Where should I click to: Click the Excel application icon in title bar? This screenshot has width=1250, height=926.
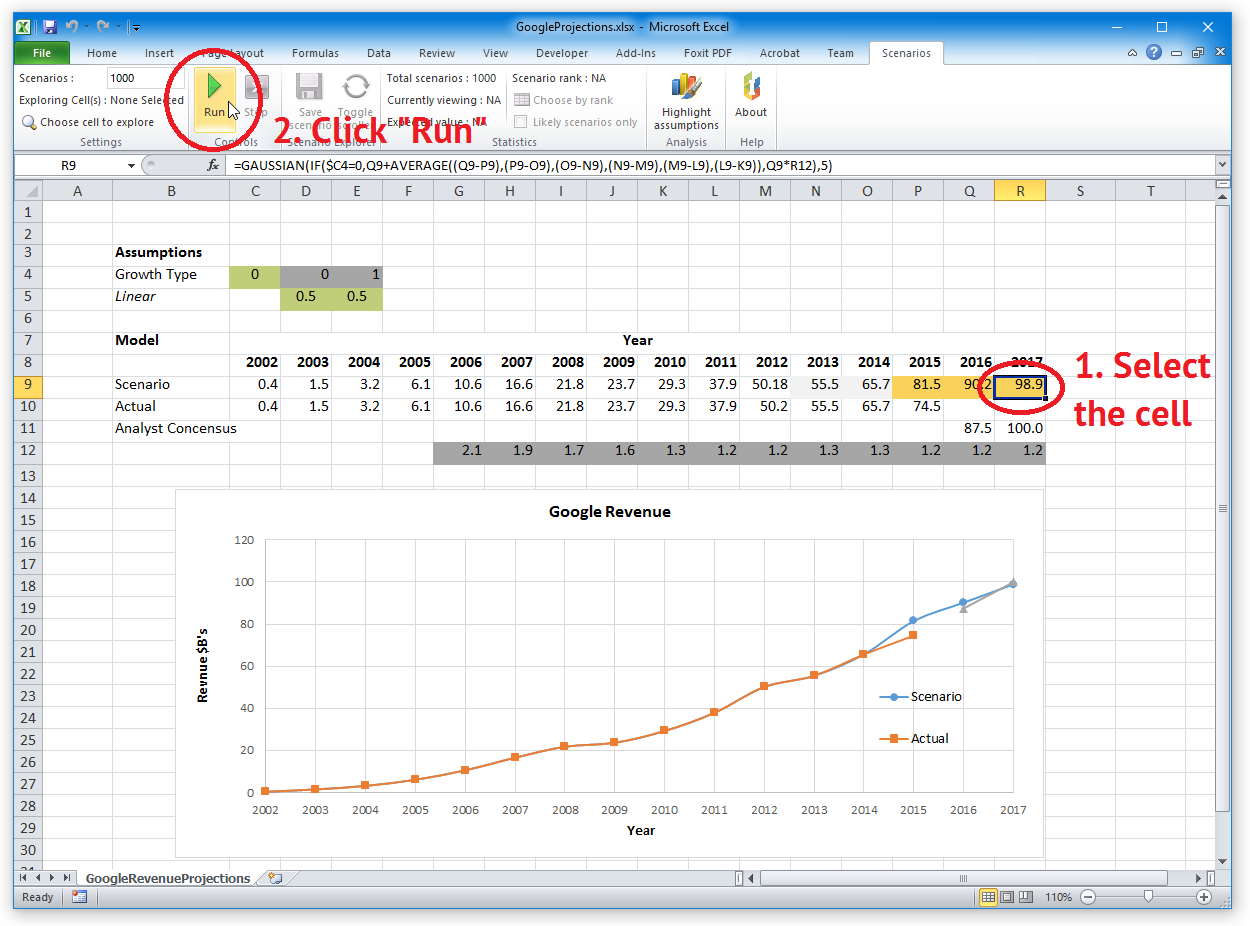coord(25,27)
